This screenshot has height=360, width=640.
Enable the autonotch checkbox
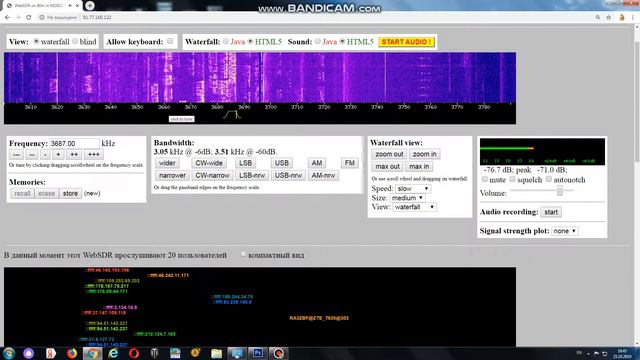point(549,179)
